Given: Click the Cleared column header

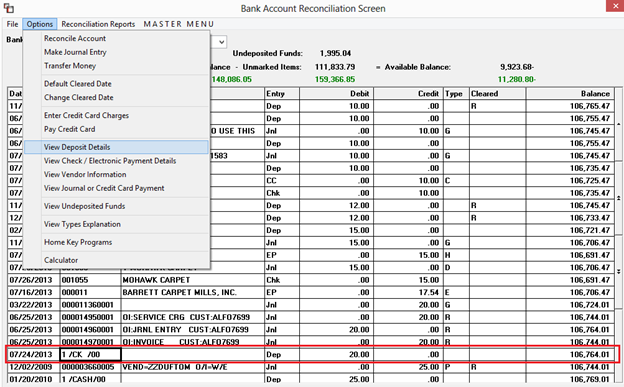Looking at the screenshot, I should [x=497, y=94].
